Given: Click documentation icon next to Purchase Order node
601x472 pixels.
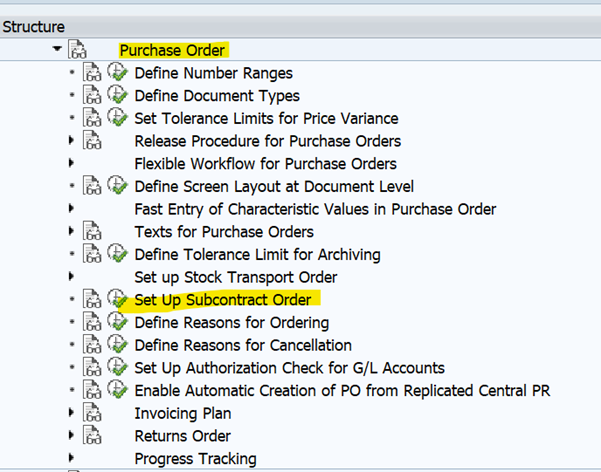Looking at the screenshot, I should coord(78,50).
